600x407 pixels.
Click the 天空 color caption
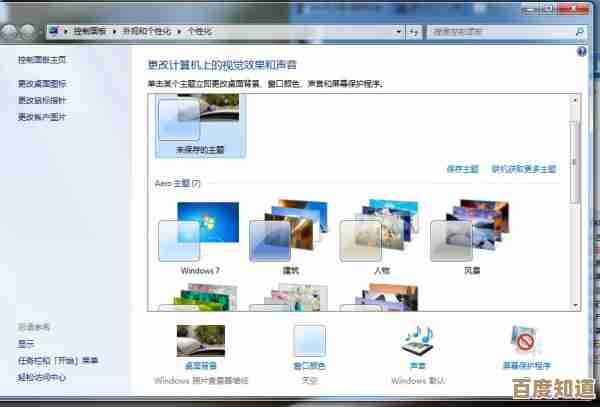(309, 381)
